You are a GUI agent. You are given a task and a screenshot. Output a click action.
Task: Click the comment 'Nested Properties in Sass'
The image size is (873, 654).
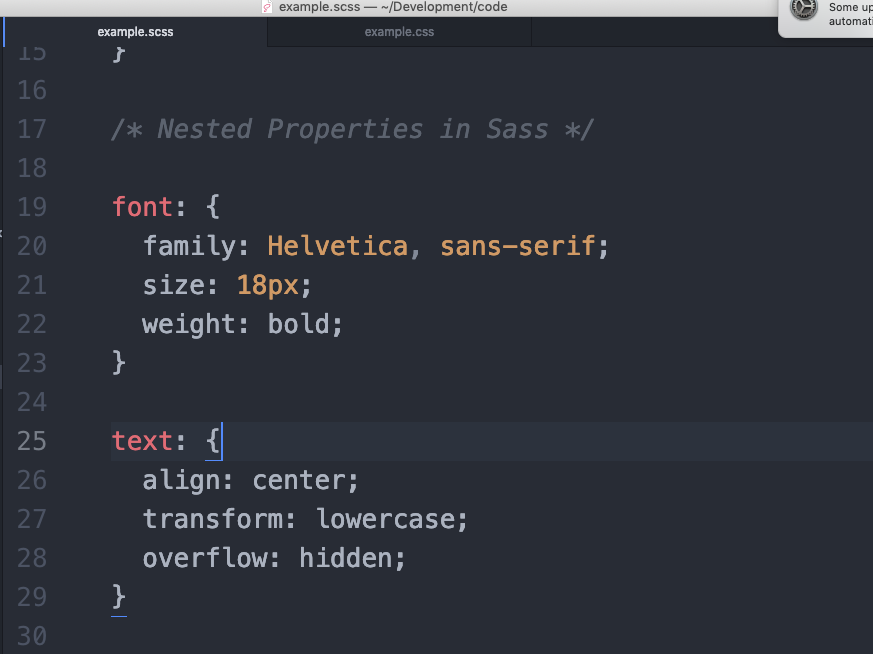[352, 129]
